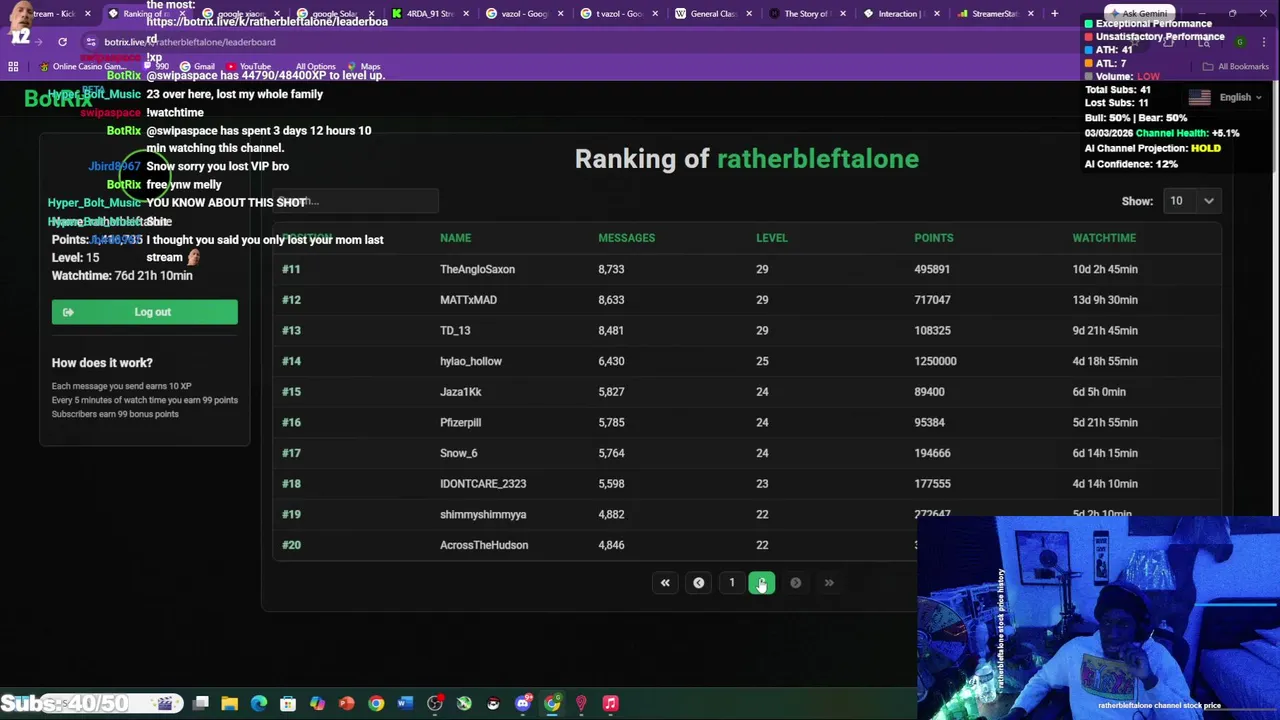Go to page 1 of the ranking

732,583
